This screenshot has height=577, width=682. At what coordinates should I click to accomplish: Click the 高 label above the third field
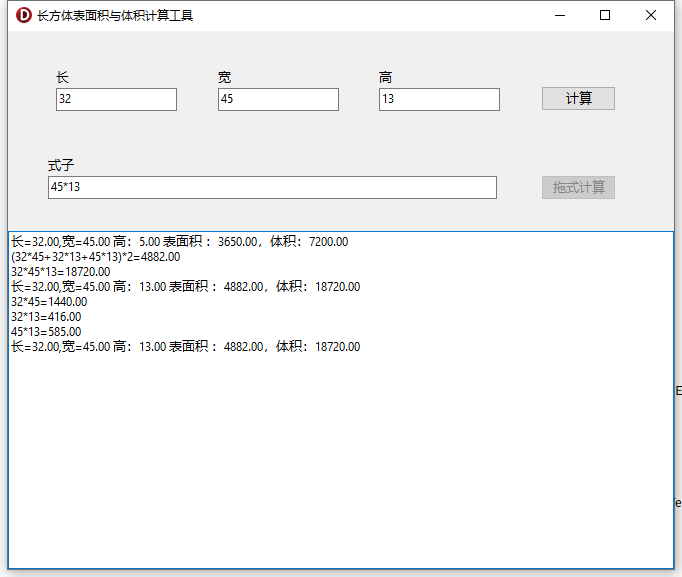pyautogui.click(x=385, y=77)
